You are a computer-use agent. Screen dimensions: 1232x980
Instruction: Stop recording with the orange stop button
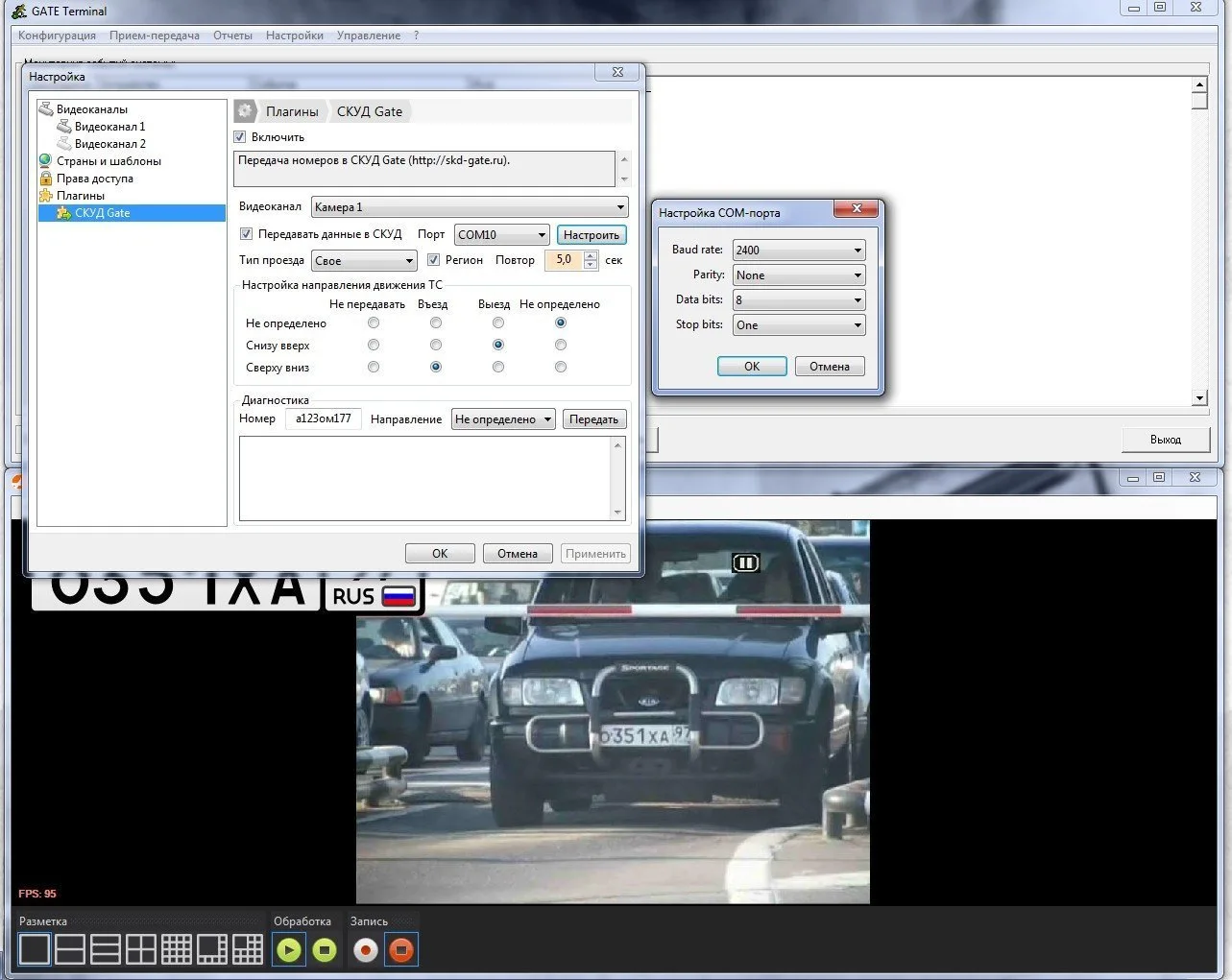[401, 950]
